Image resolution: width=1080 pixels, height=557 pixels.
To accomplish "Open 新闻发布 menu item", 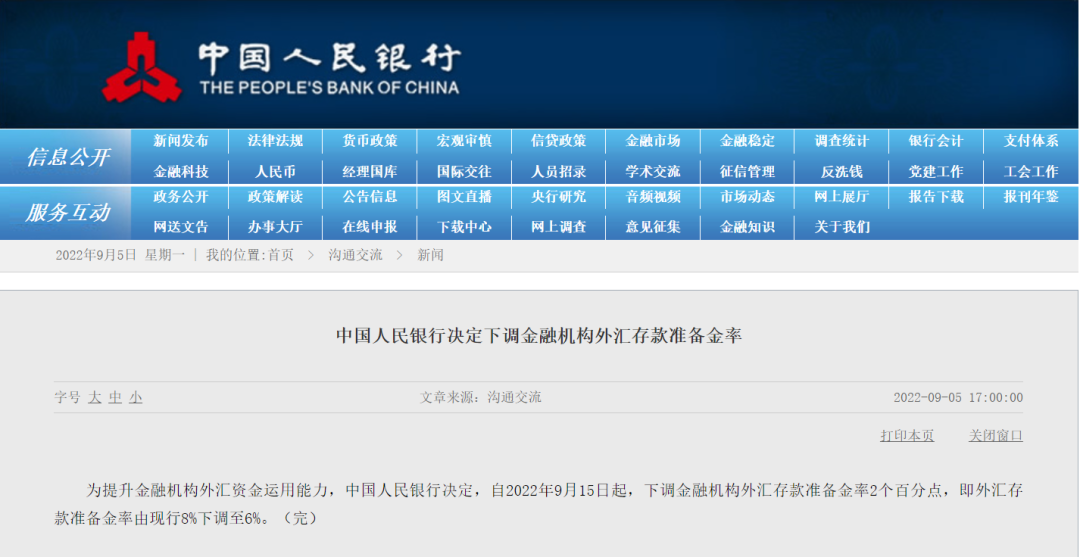I will tap(180, 141).
